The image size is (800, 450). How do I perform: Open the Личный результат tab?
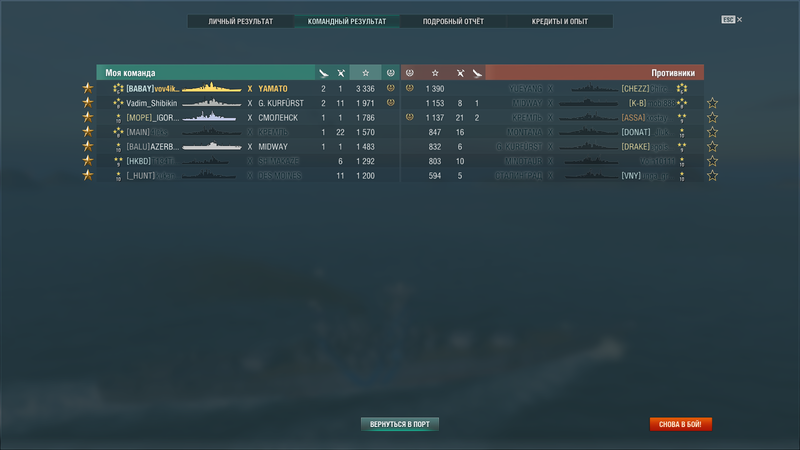[240, 21]
